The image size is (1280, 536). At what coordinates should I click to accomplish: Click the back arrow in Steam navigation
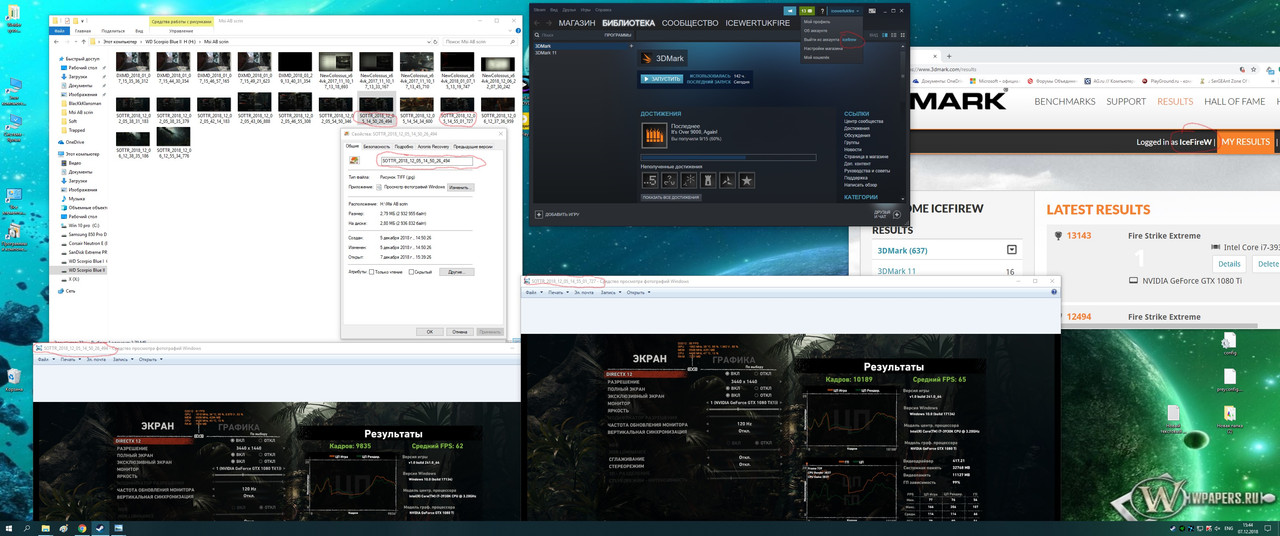click(537, 23)
